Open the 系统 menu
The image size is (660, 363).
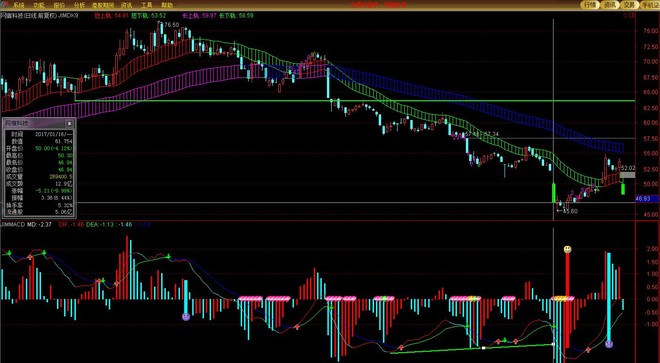click(19, 5)
